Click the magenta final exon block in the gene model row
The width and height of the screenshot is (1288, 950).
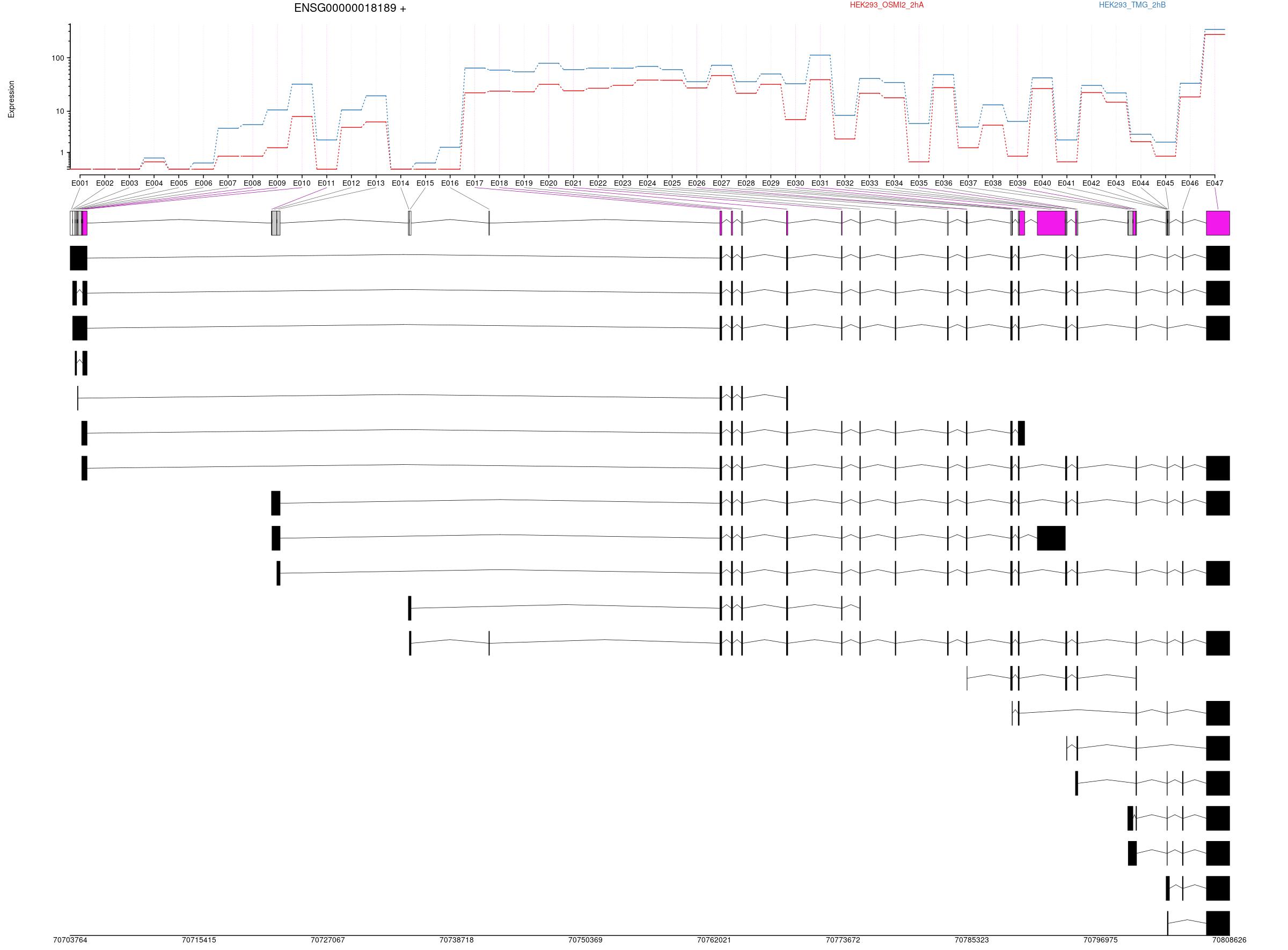coord(1218,223)
